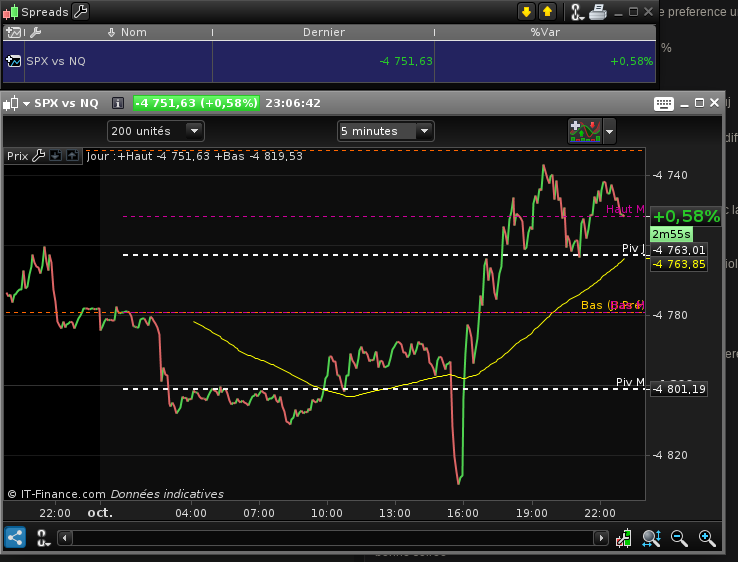Click the yellow -4 763,85 average label
Viewport: 738px width, 562px height.
(679, 264)
